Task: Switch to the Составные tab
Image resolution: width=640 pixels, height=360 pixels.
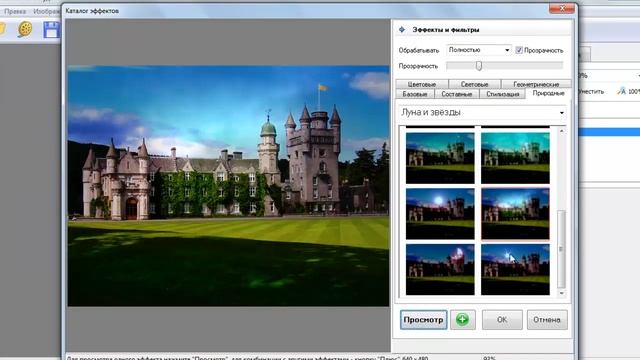Action: tap(456, 94)
